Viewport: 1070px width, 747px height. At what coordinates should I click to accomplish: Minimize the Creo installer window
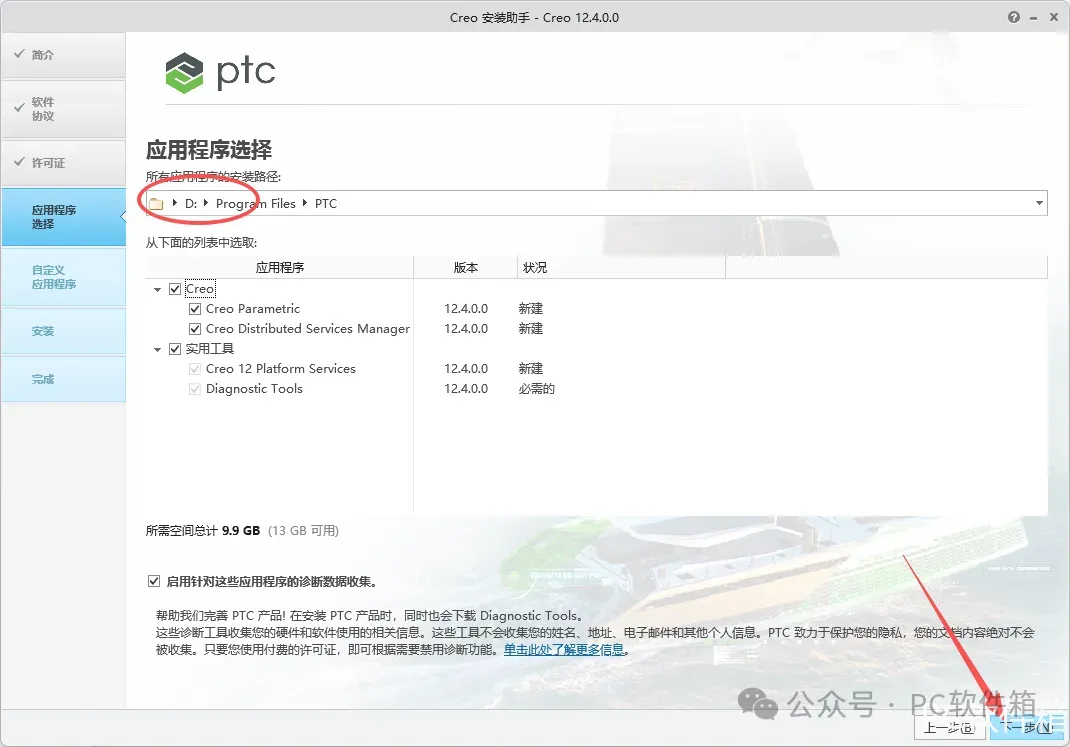tap(1034, 18)
